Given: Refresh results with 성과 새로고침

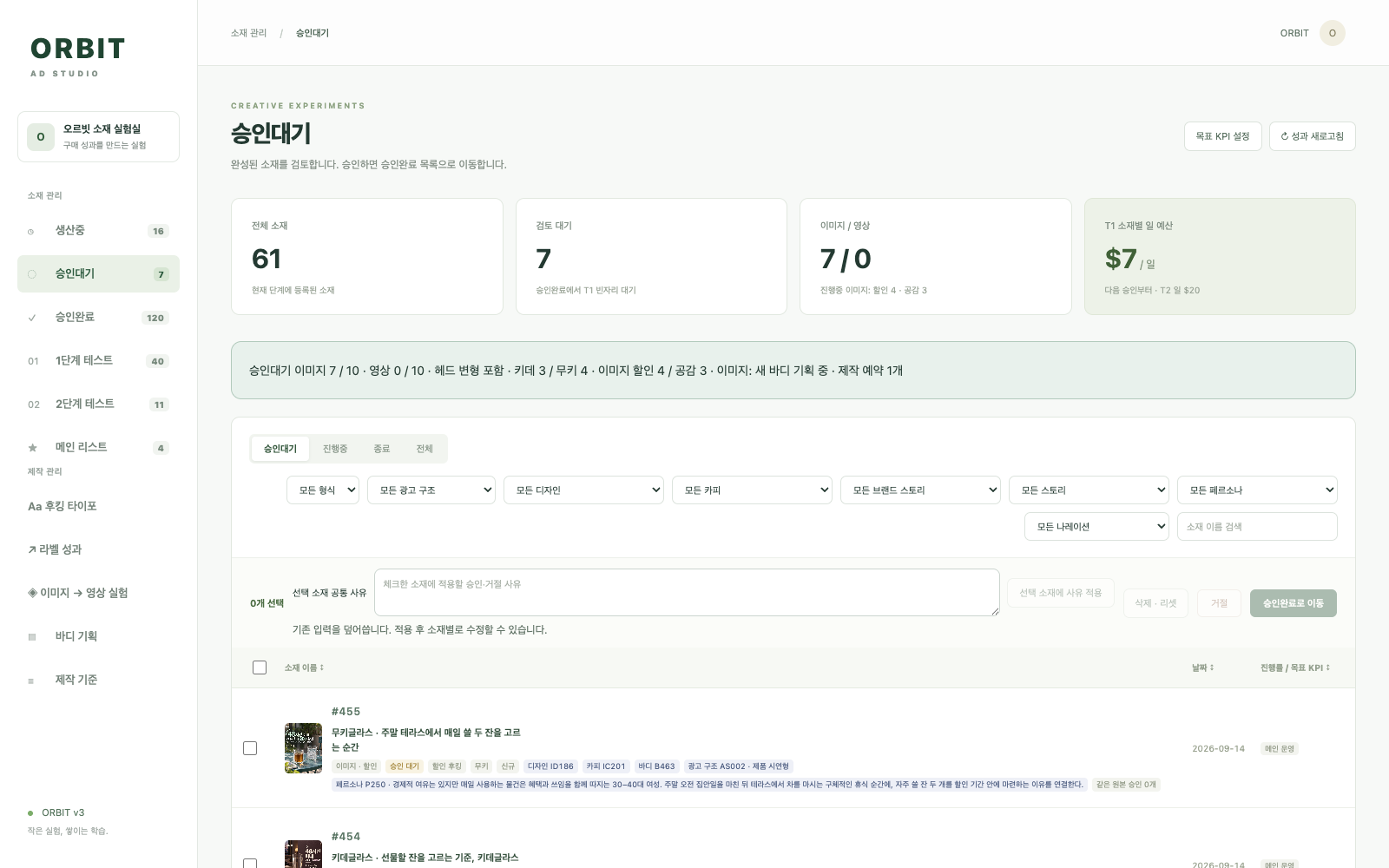Looking at the screenshot, I should 1313,136.
